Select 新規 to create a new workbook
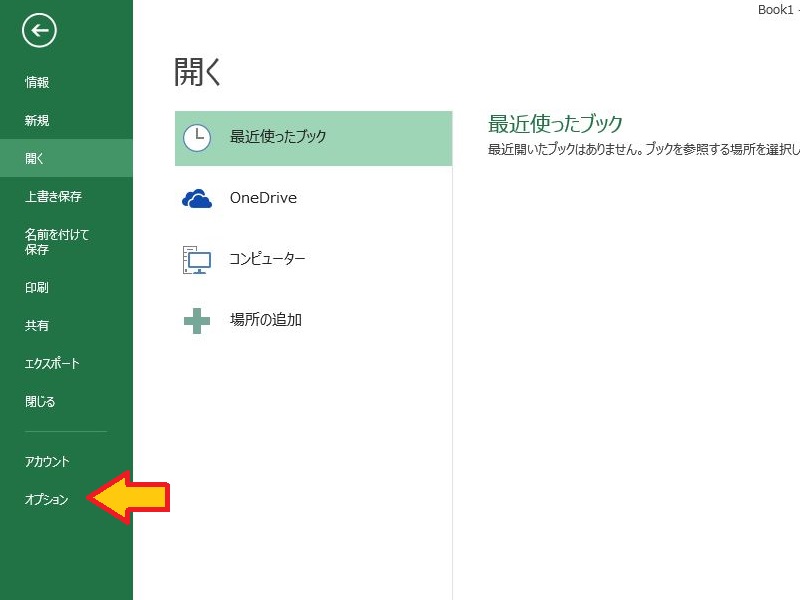The image size is (800, 600). 37,121
